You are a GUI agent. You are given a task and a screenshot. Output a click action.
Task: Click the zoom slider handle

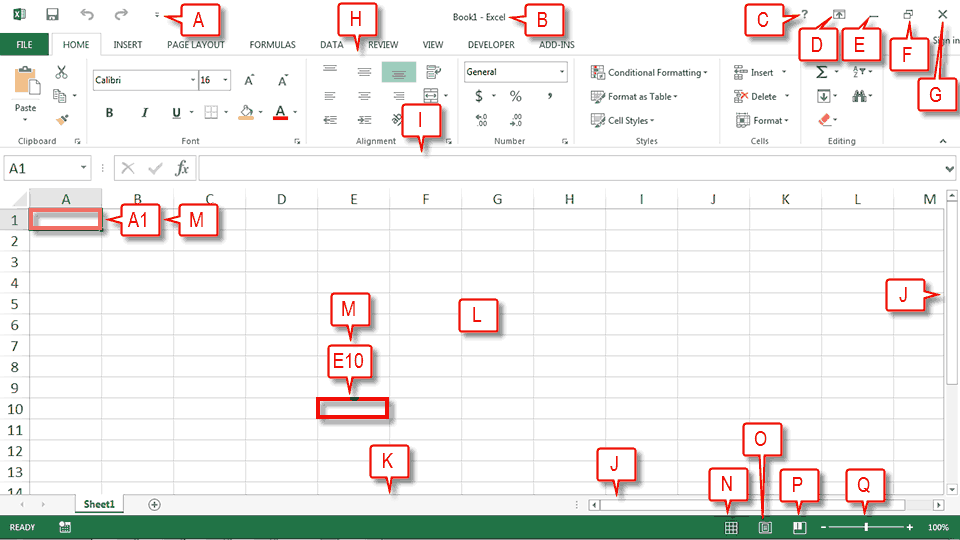[x=866, y=527]
